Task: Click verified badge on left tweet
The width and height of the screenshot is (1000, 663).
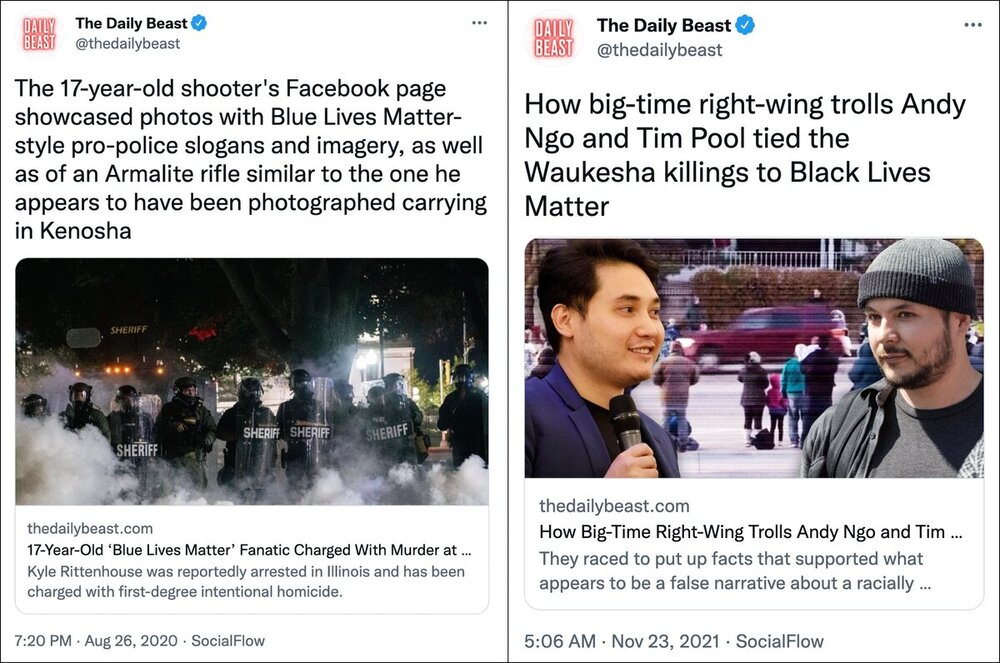Action: (199, 24)
